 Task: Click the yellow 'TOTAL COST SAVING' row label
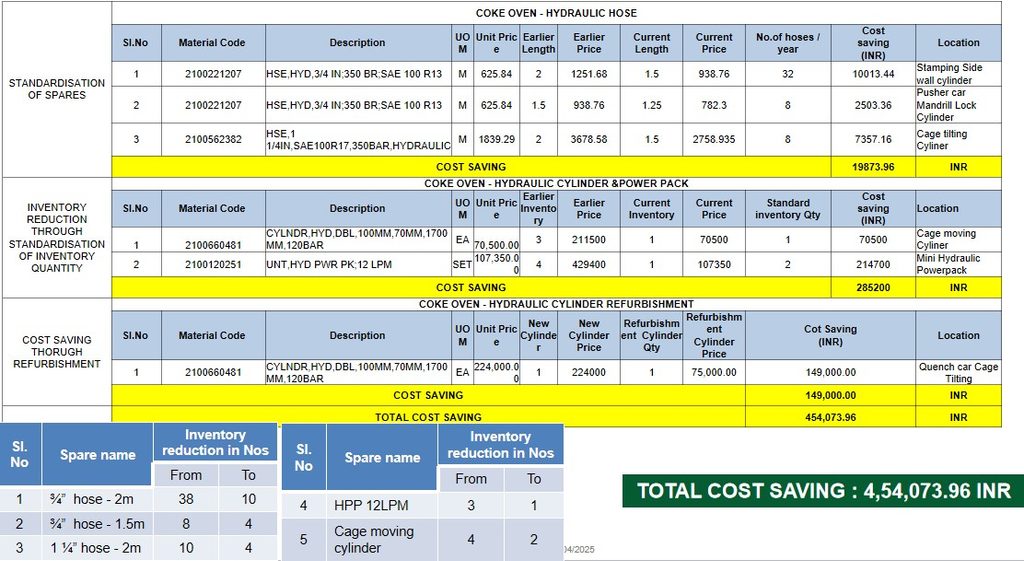(x=428, y=417)
